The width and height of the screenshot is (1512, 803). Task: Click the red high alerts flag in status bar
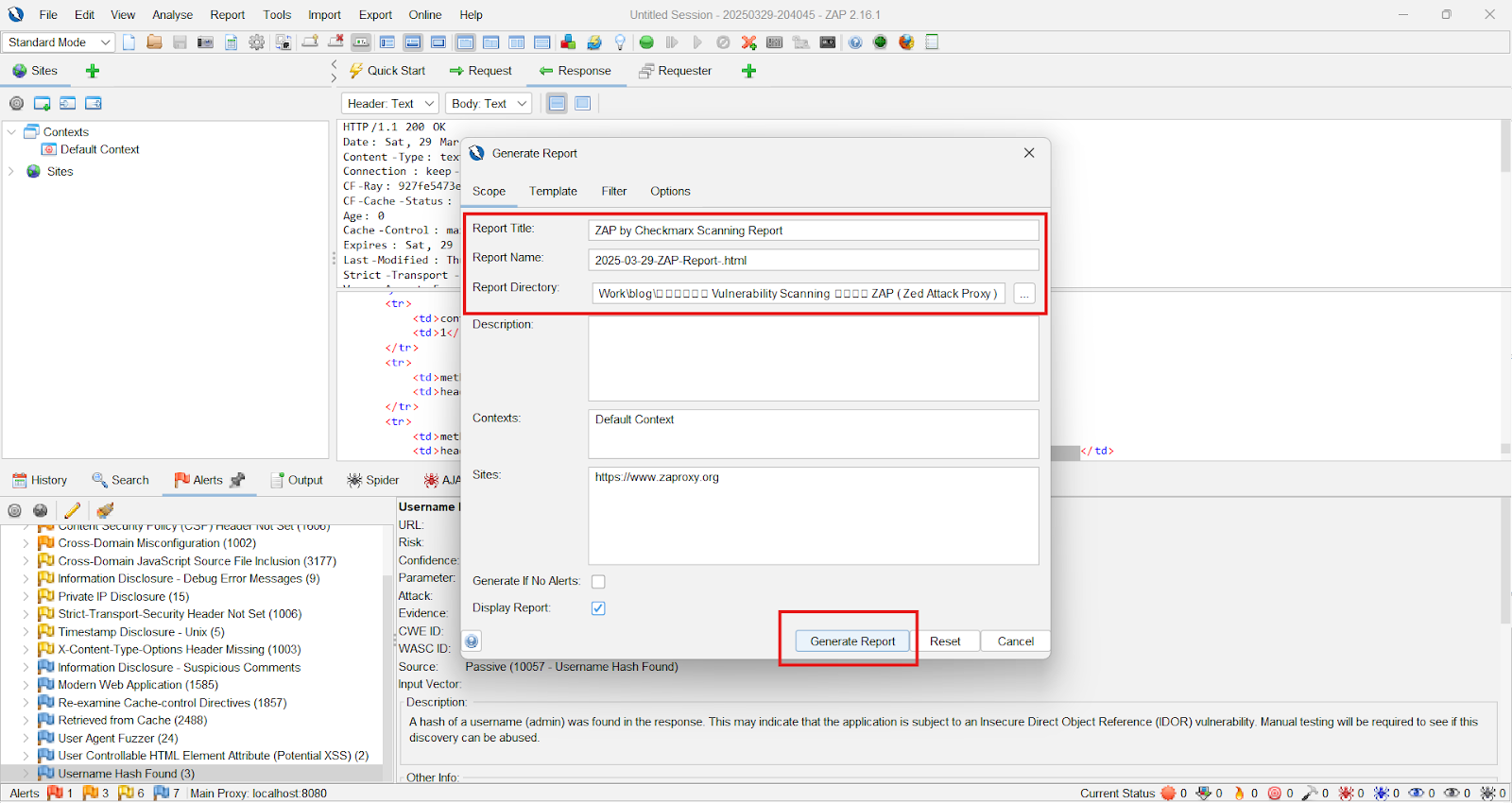55,793
